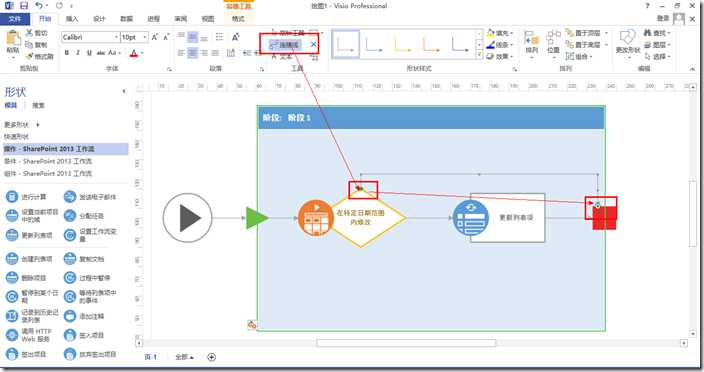Image resolution: width=704 pixels, height=372 pixels.
Task: Click the Copy icon in clipboard group
Action: click(29, 44)
